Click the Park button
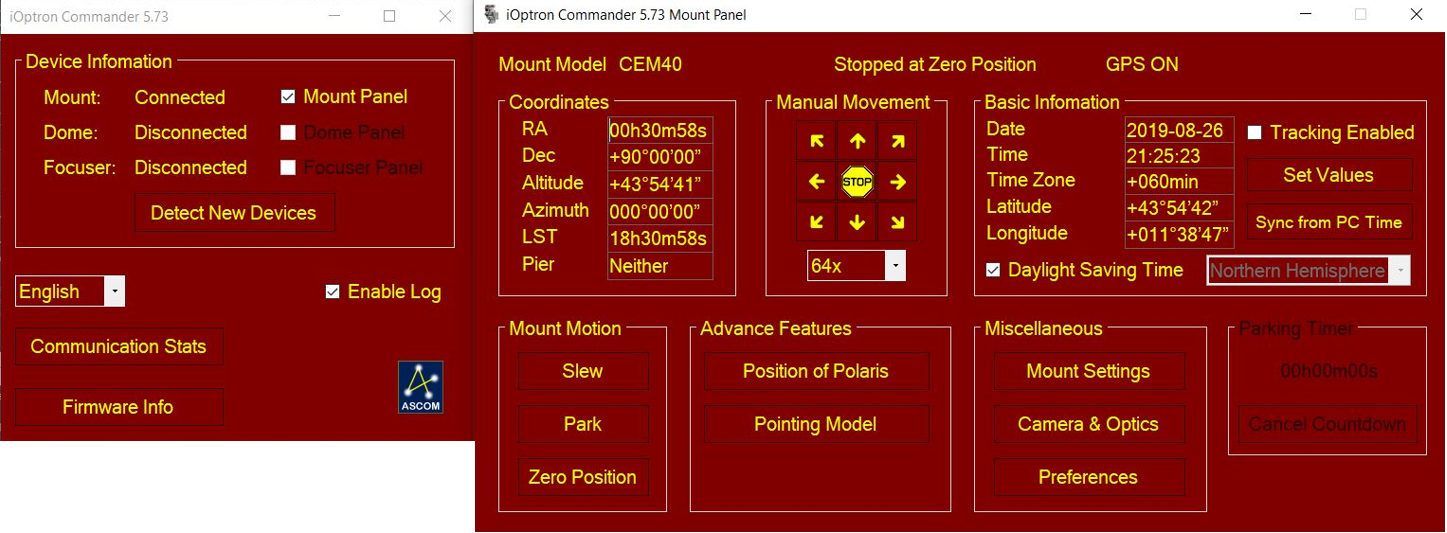The width and height of the screenshot is (1447, 533). click(583, 424)
